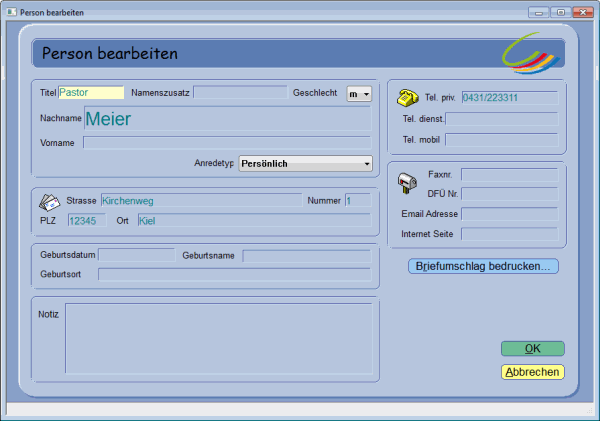Click the Namenszusatz input field
600x421 pixels.
[x=240, y=93]
